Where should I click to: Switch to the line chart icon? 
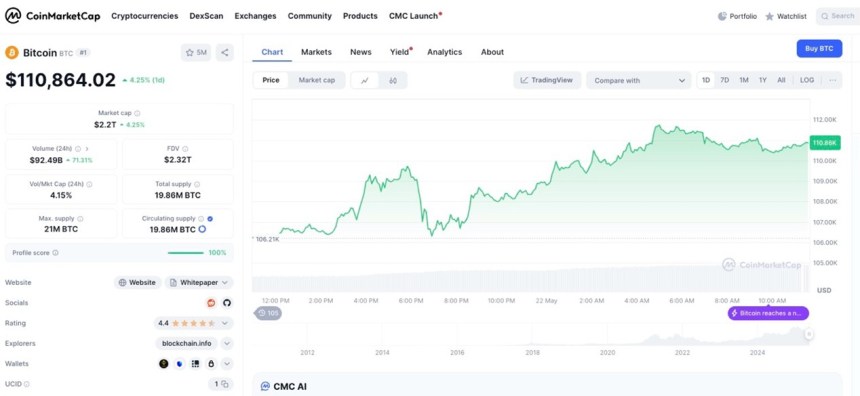point(365,80)
